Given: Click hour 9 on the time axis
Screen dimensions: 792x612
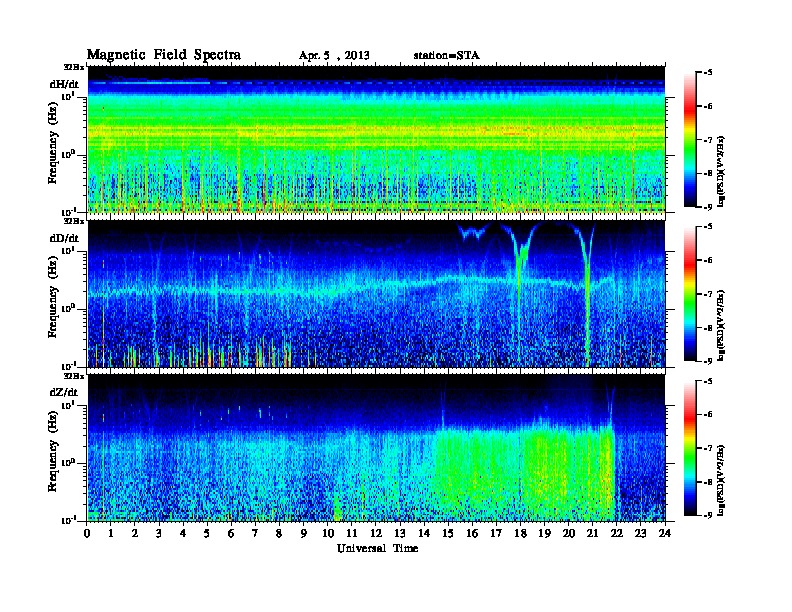Looking at the screenshot, I should pos(304,533).
